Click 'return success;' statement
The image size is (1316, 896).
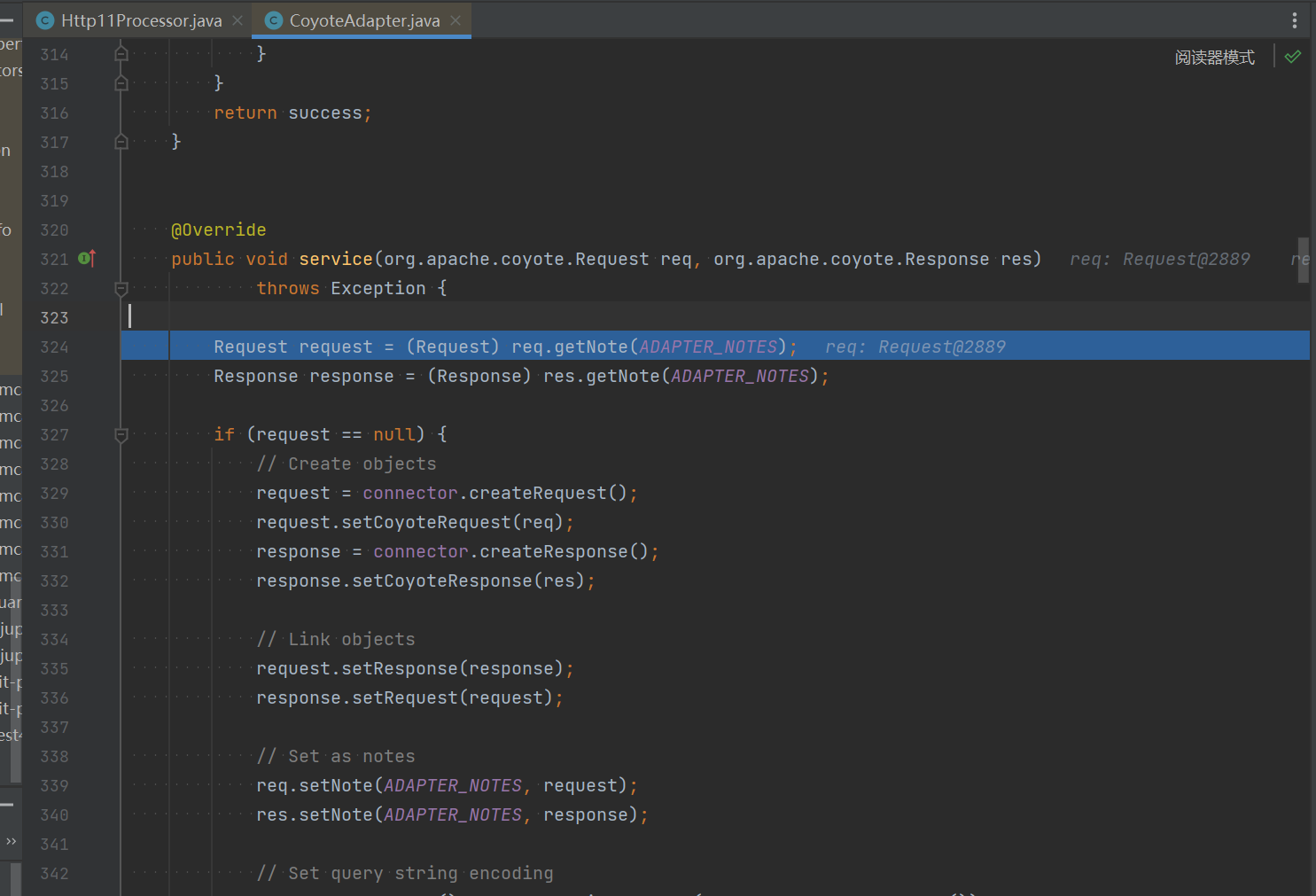tap(292, 113)
